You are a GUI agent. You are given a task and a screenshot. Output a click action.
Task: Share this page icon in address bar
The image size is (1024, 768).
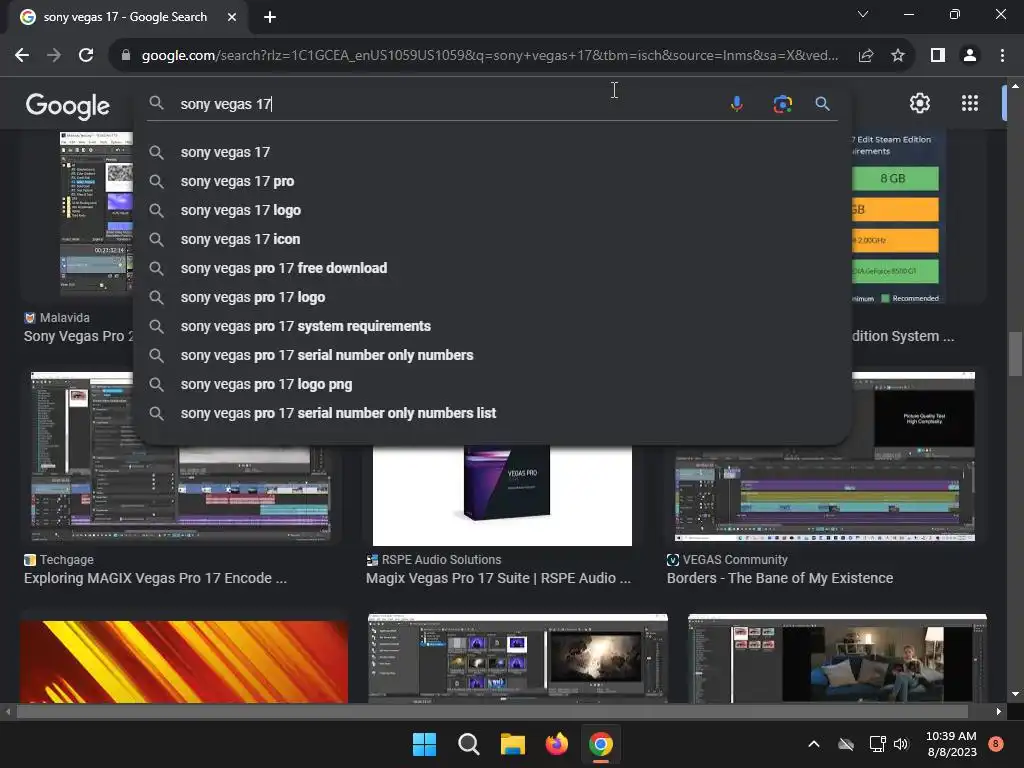pyautogui.click(x=866, y=56)
